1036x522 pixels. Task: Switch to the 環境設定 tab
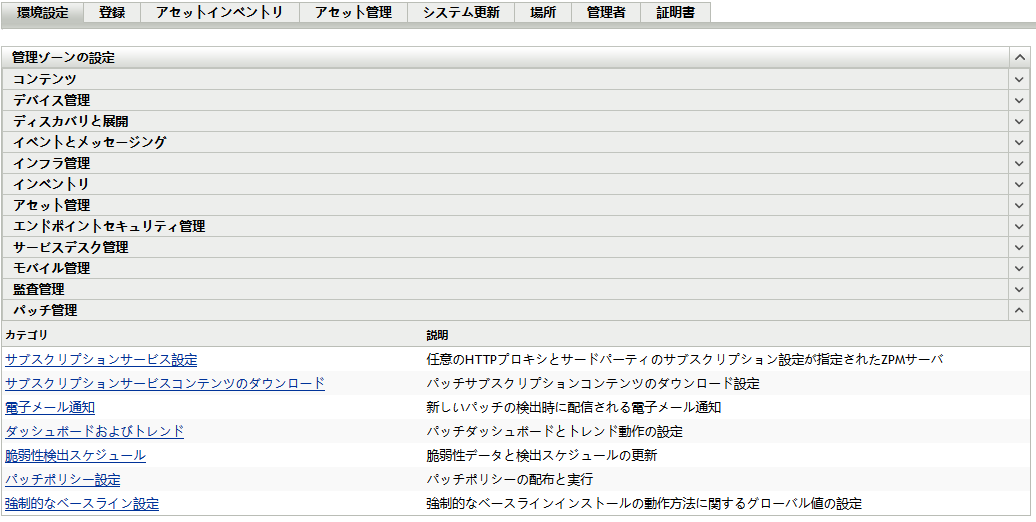(x=42, y=13)
